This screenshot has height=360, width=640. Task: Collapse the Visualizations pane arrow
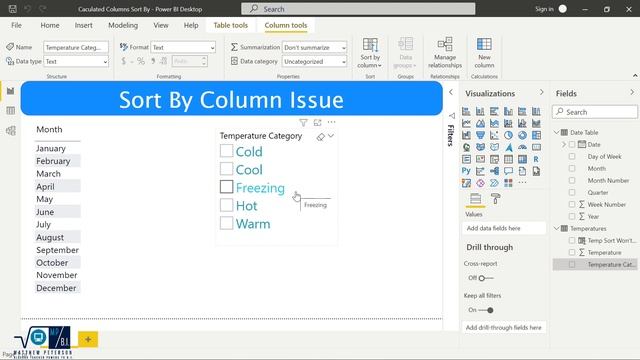pyautogui.click(x=542, y=92)
